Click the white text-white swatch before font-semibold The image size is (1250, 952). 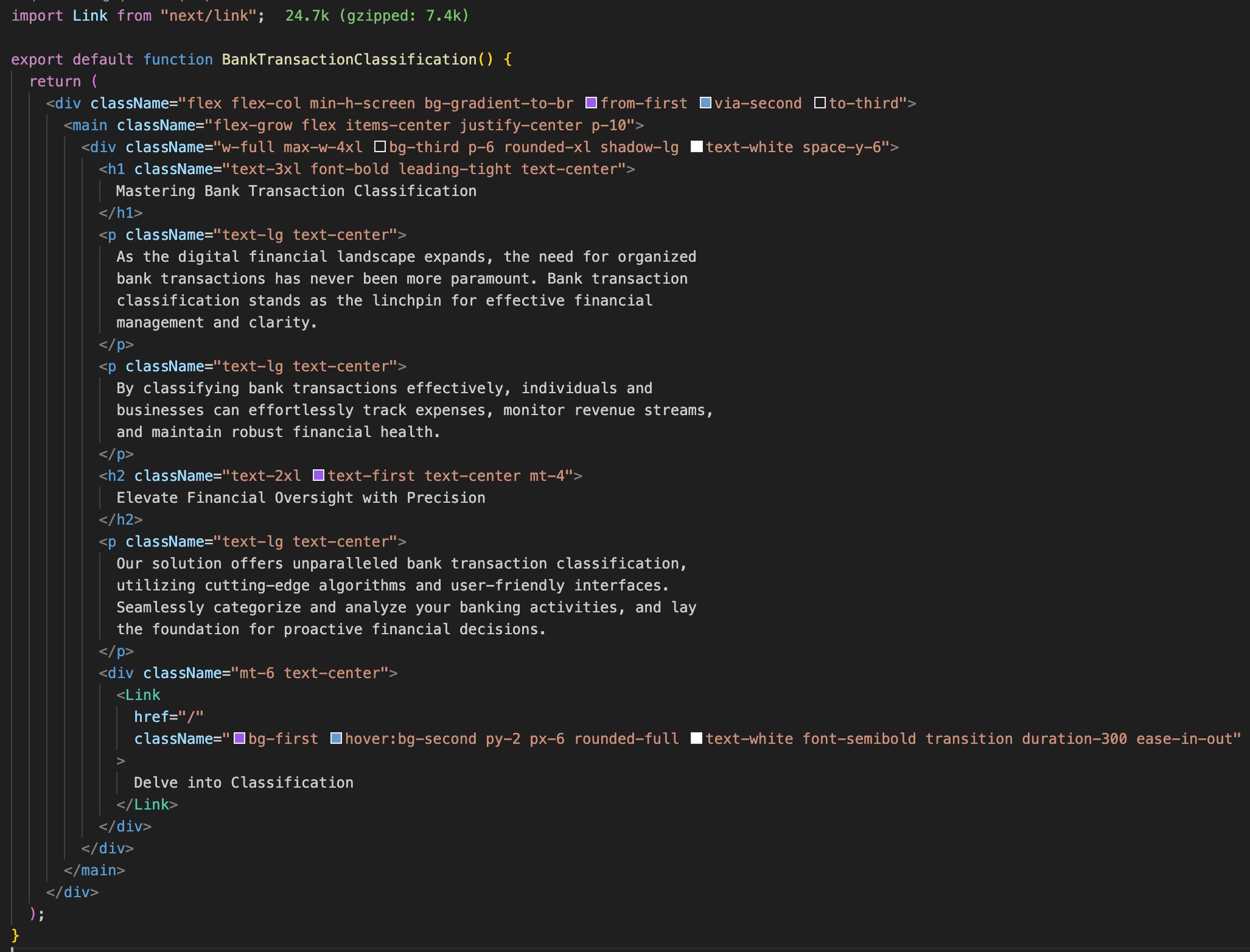point(697,738)
